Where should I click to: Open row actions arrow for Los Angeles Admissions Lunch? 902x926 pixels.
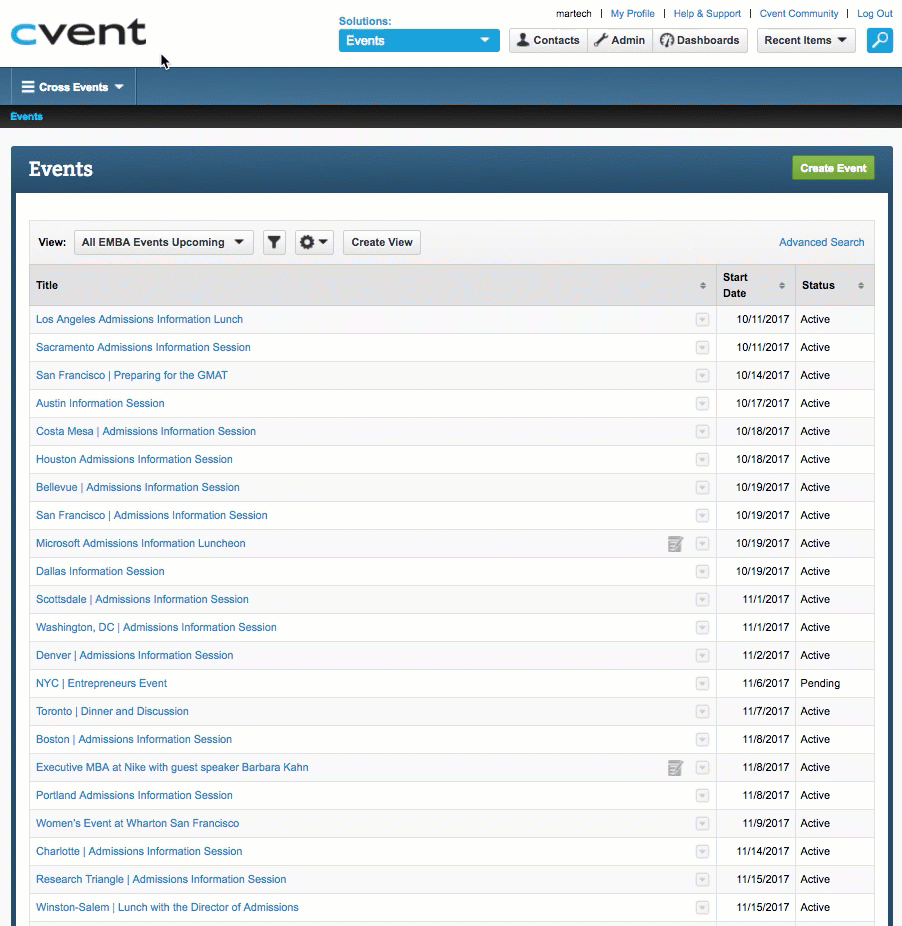[702, 319]
